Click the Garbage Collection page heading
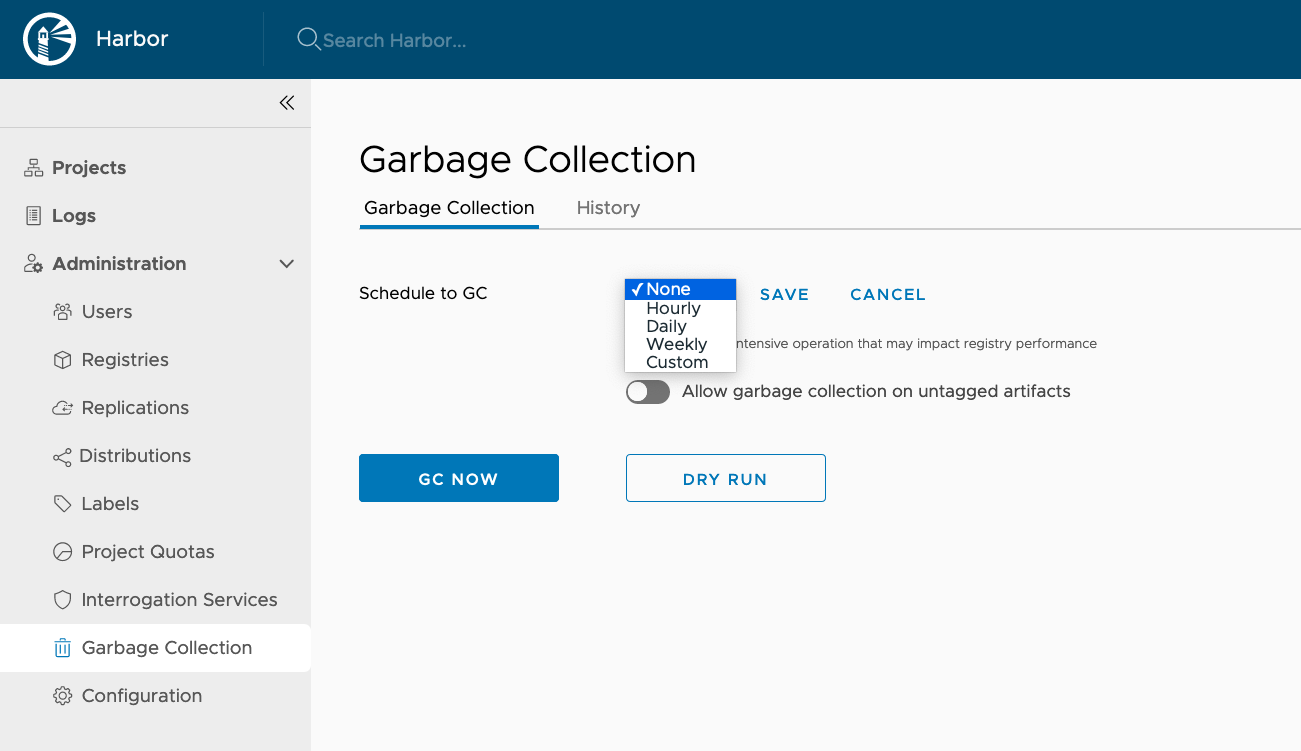 pos(527,160)
